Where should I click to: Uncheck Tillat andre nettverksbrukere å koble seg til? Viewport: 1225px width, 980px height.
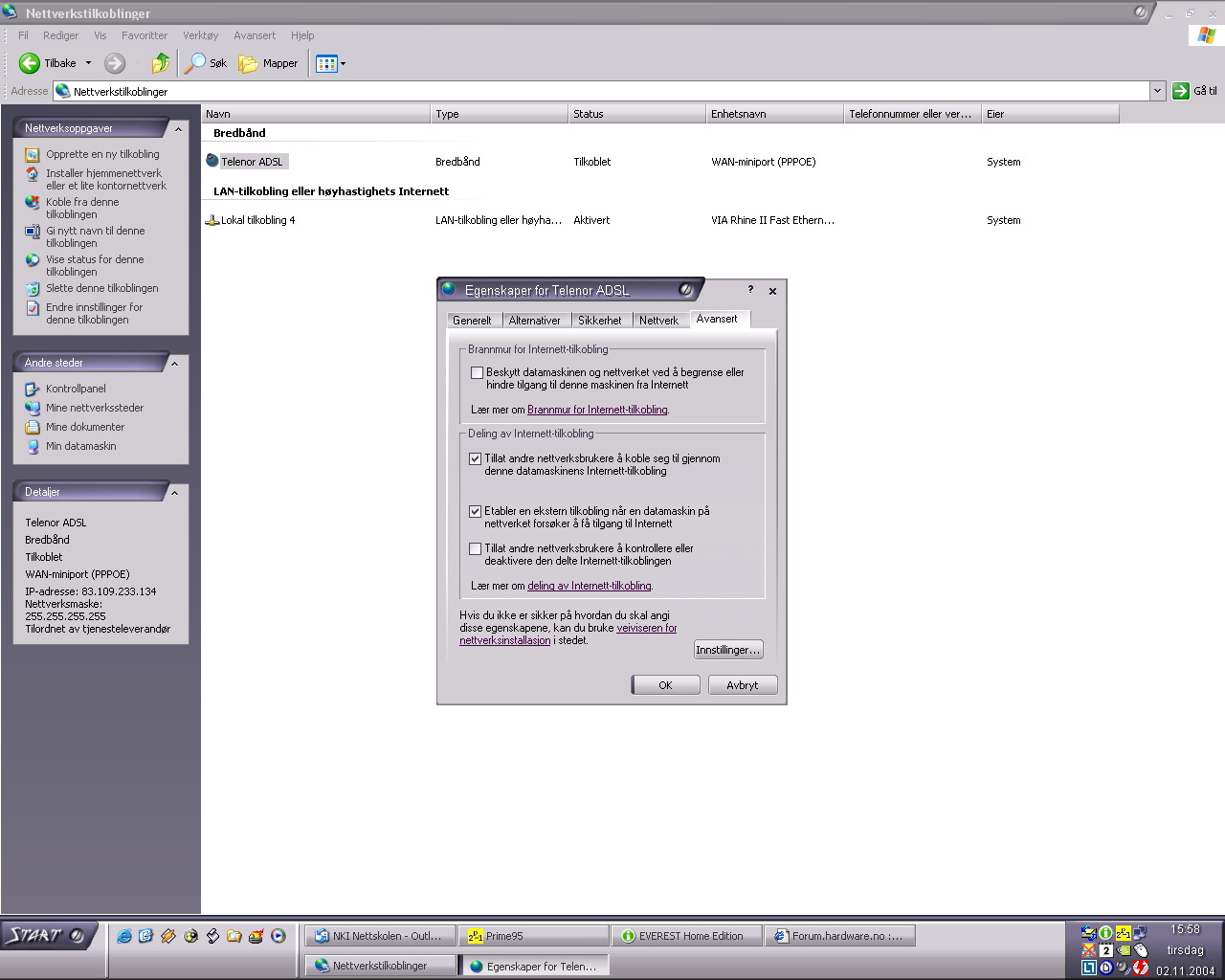475,458
